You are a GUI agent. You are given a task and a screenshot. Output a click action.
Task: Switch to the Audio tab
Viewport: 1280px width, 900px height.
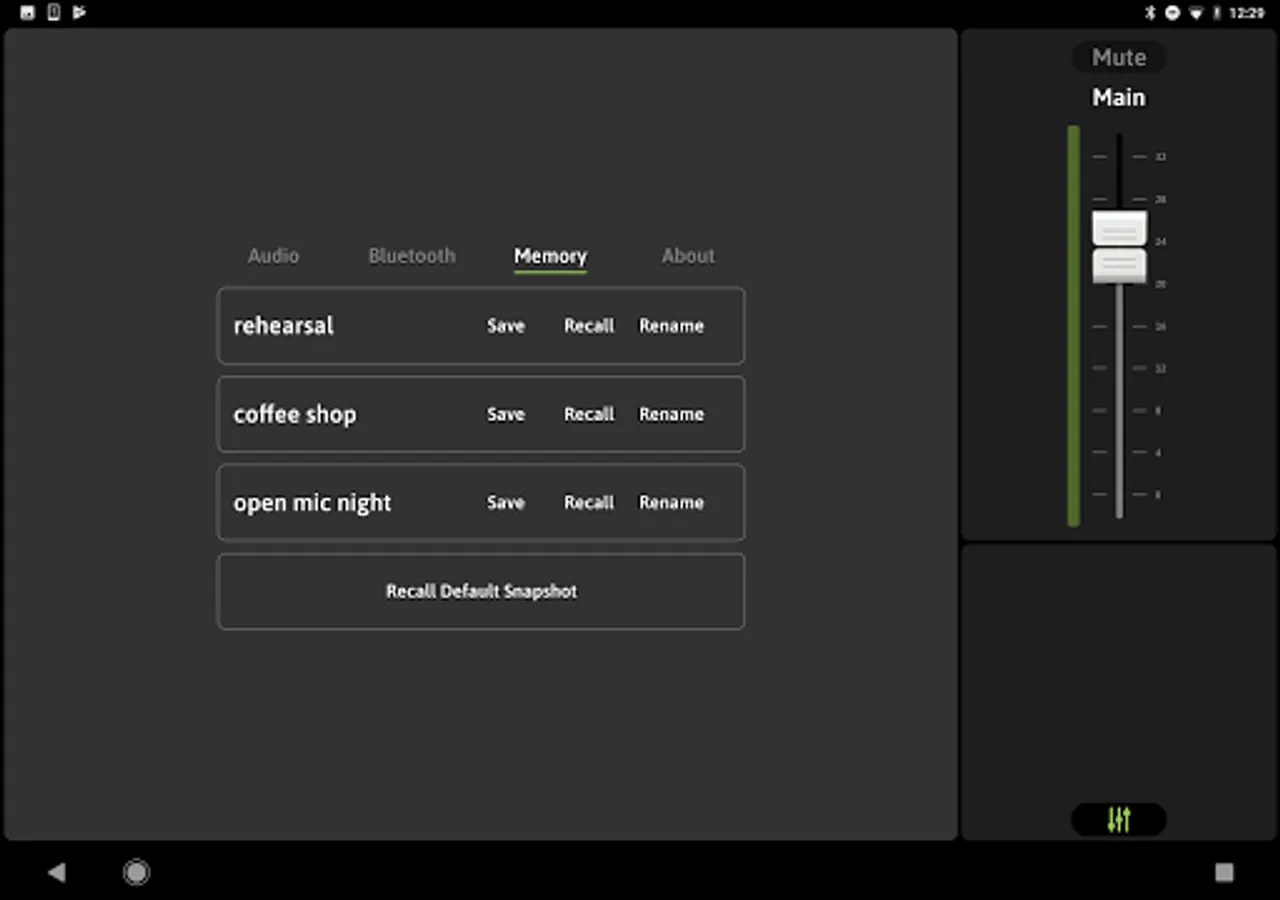[x=273, y=256]
